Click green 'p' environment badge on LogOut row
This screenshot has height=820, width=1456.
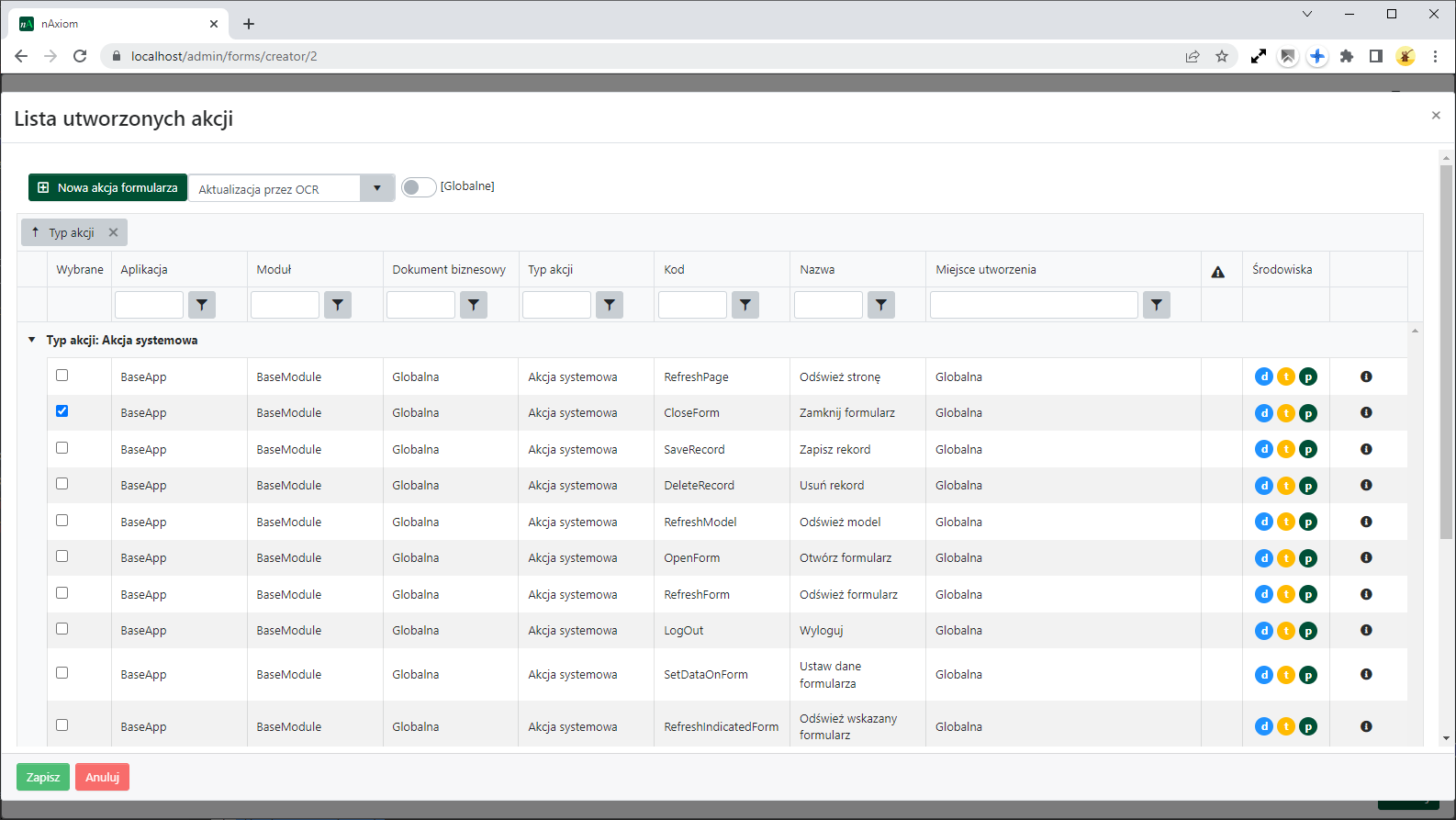point(1308,631)
